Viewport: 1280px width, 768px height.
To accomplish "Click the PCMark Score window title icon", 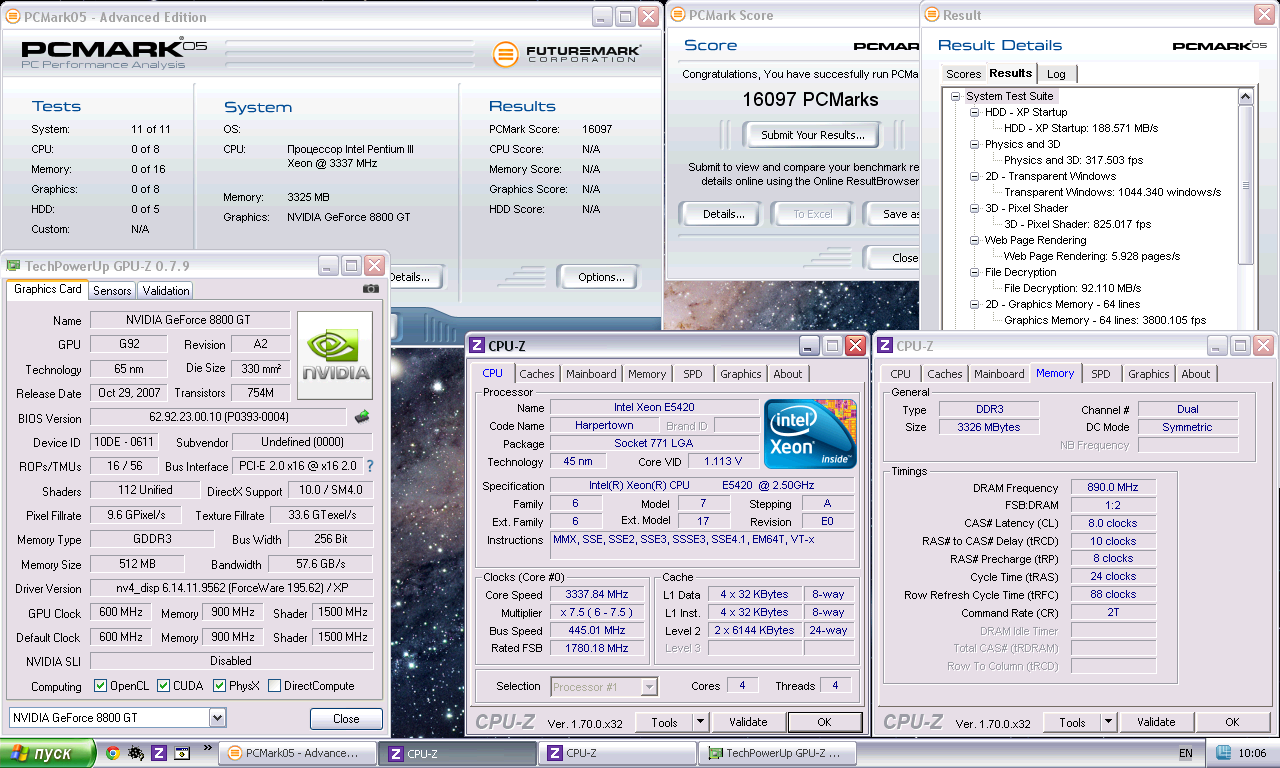I will (677, 15).
